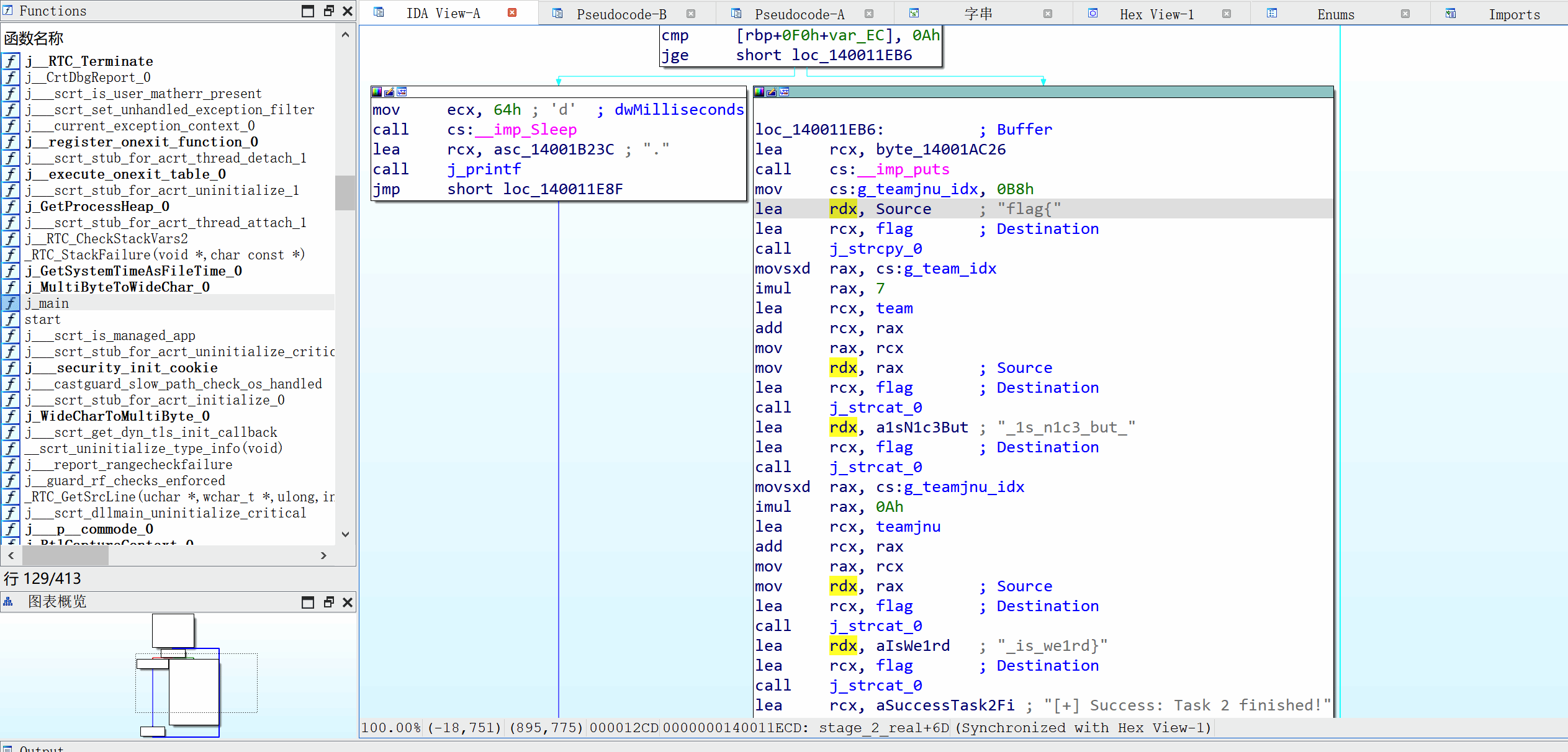1568x752 pixels.
Task: Click the aSuccessTask2Fi string reference
Action: point(945,705)
